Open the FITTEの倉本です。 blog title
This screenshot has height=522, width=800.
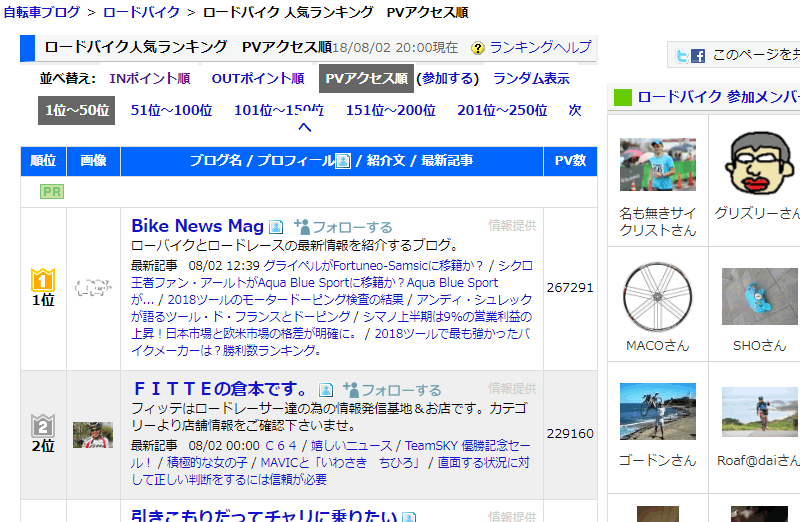[220, 389]
